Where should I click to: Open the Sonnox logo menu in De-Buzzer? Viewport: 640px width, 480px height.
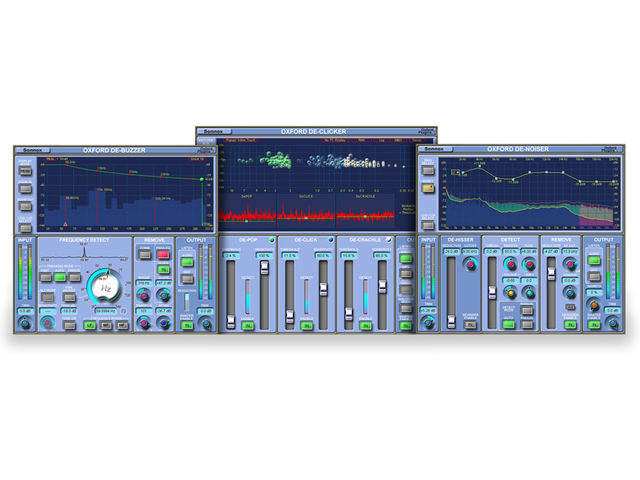pyautogui.click(x=33, y=150)
